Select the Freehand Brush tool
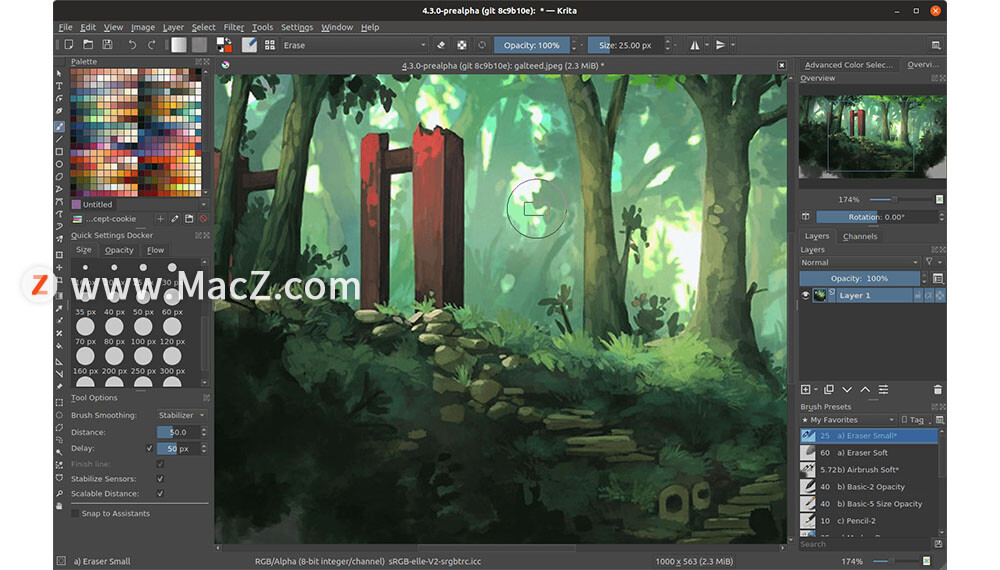1000x570 pixels. 59,126
